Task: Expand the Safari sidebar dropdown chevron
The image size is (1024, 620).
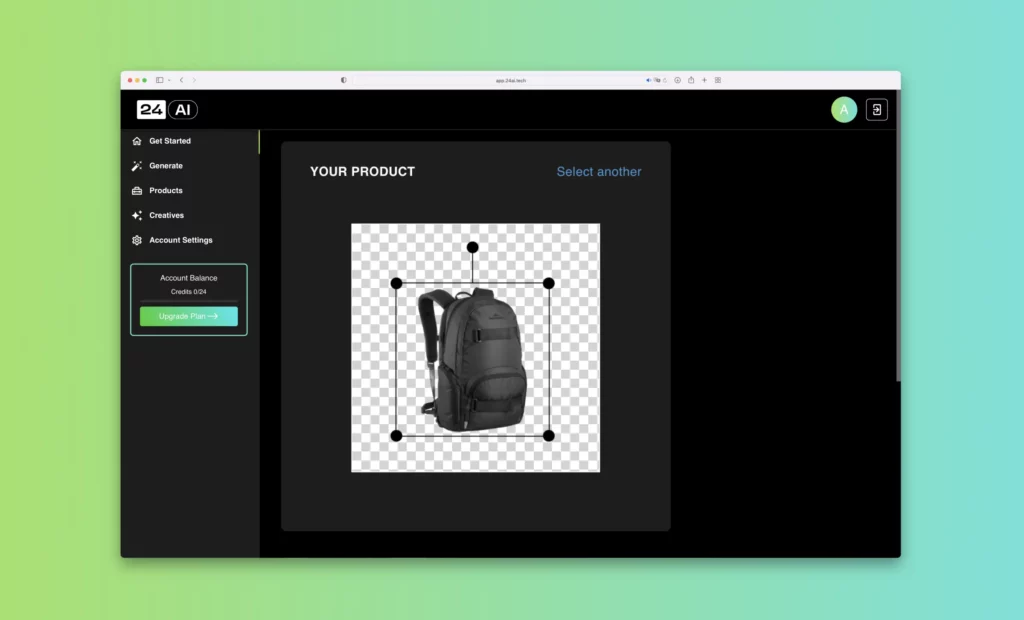Action: (x=169, y=80)
